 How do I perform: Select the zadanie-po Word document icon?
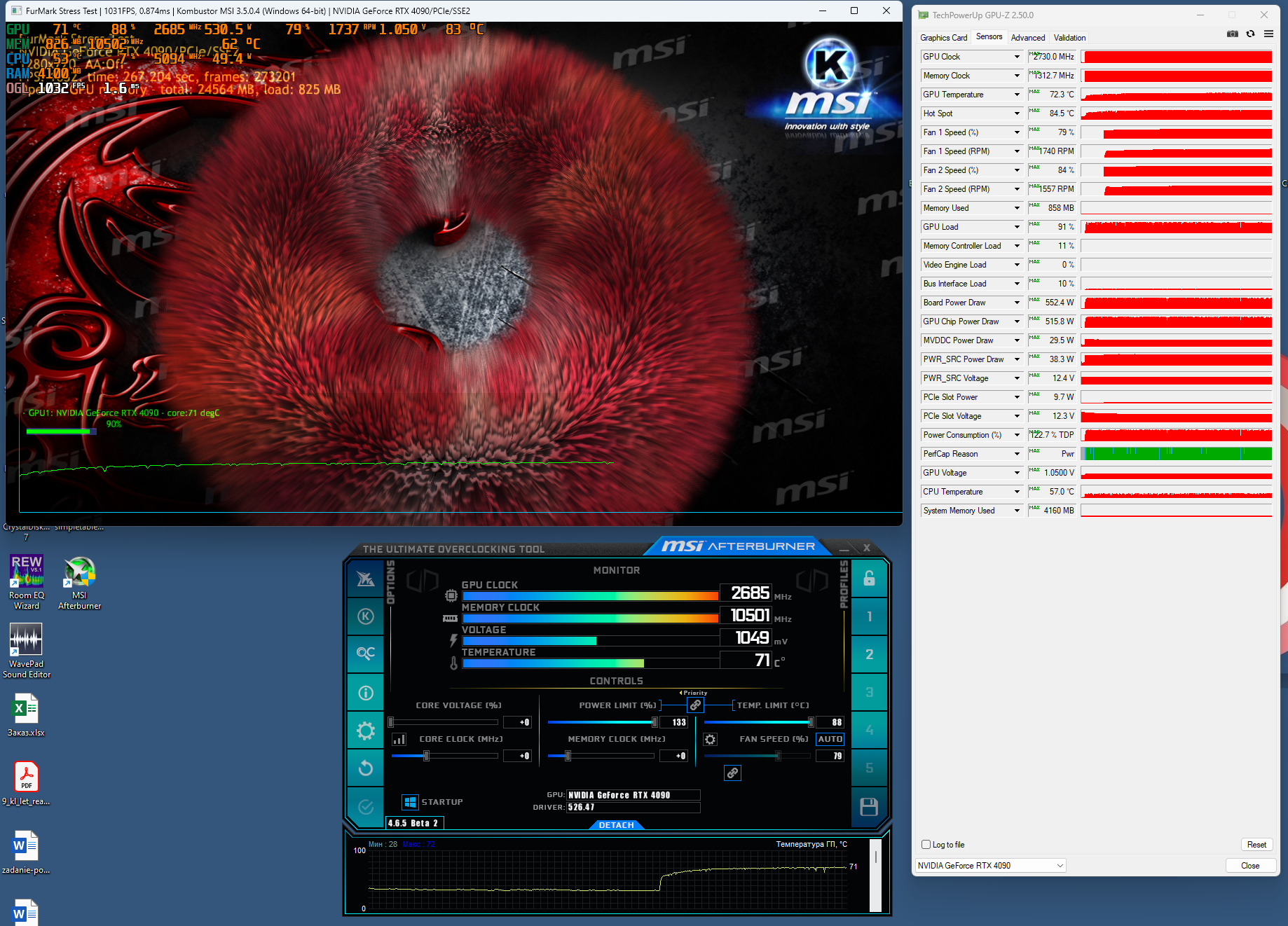tap(27, 852)
